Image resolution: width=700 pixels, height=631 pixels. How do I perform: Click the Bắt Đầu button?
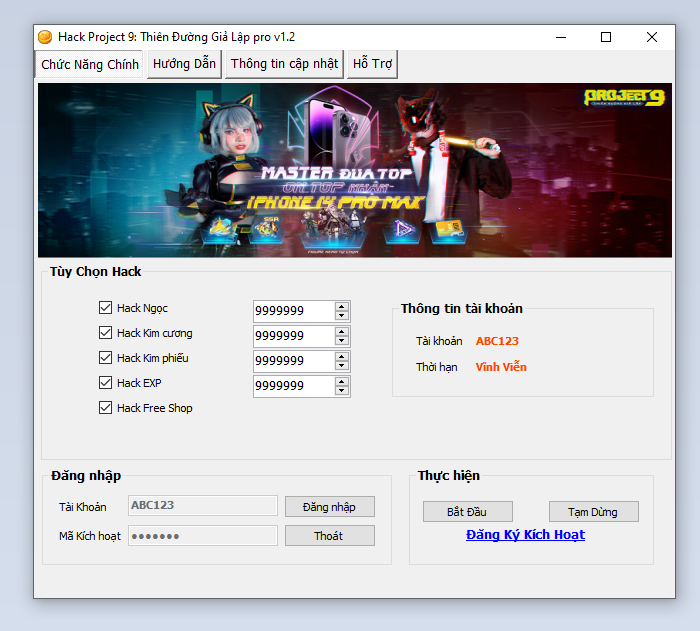click(x=467, y=512)
